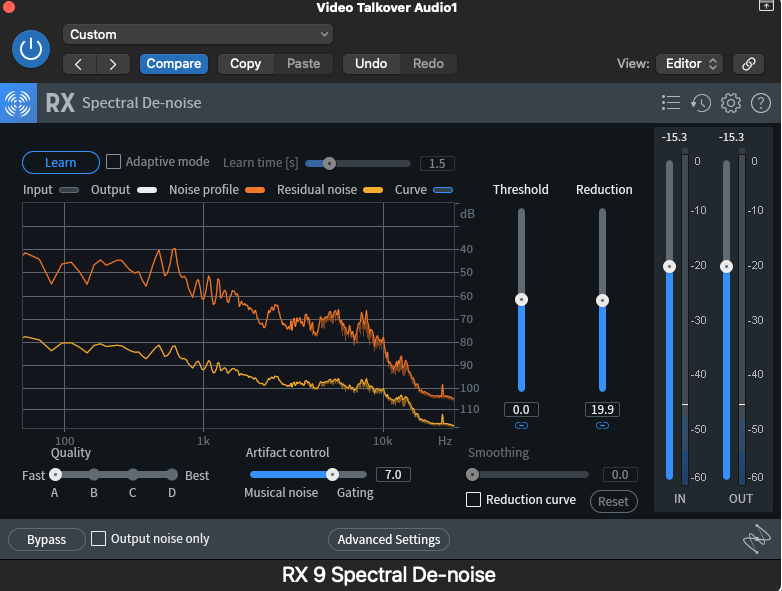782x591 pixels.
Task: Enable the Reduction curve checkbox
Action: [473, 499]
